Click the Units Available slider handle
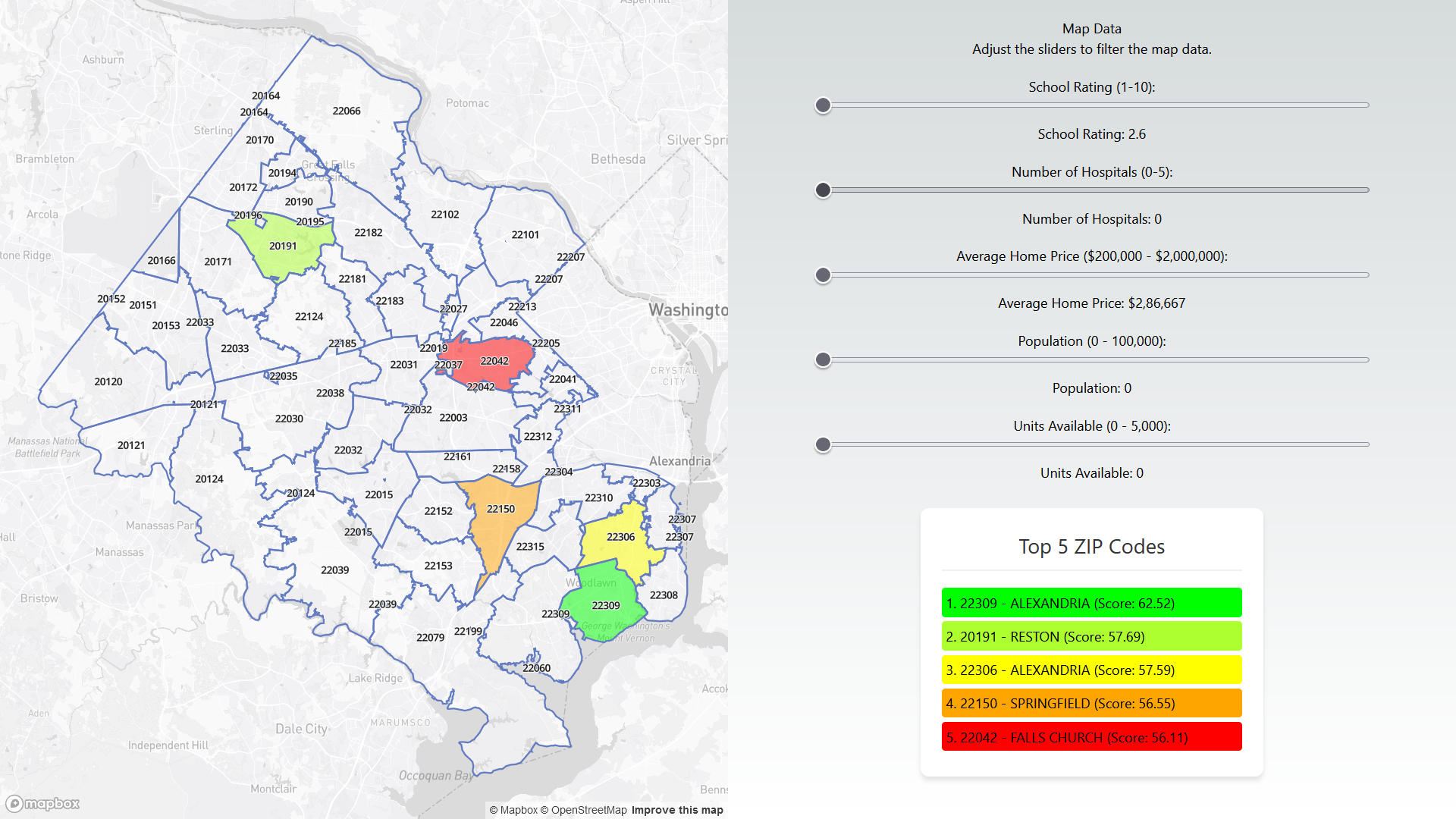This screenshot has height=819, width=1456. pyautogui.click(x=823, y=445)
